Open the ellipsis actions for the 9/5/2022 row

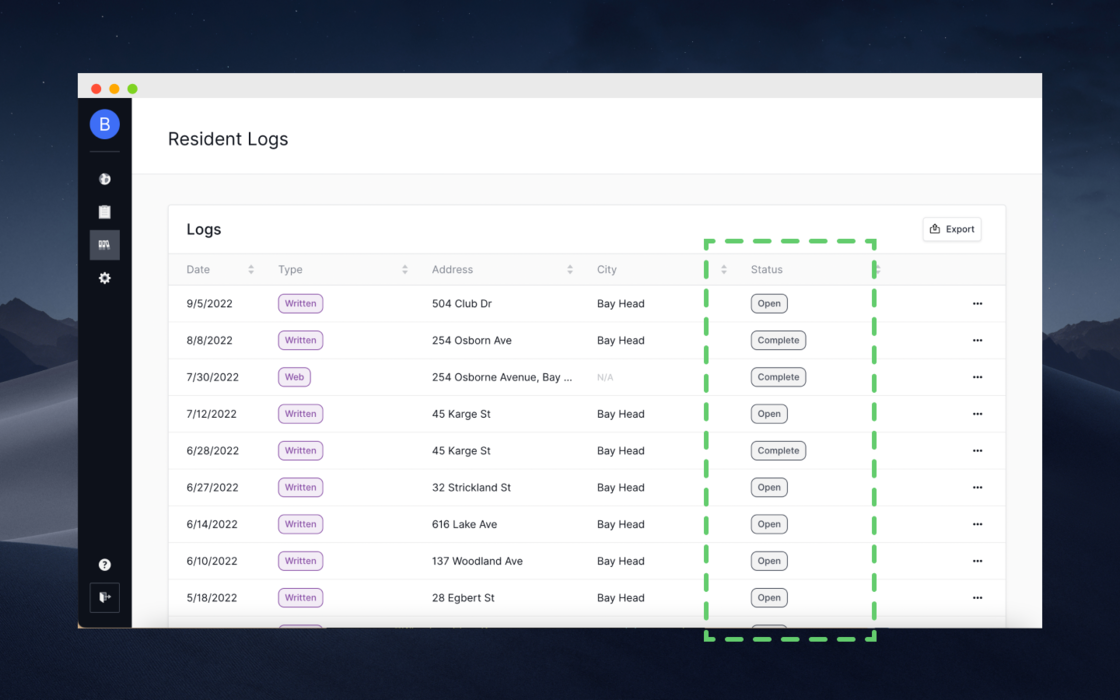point(977,303)
